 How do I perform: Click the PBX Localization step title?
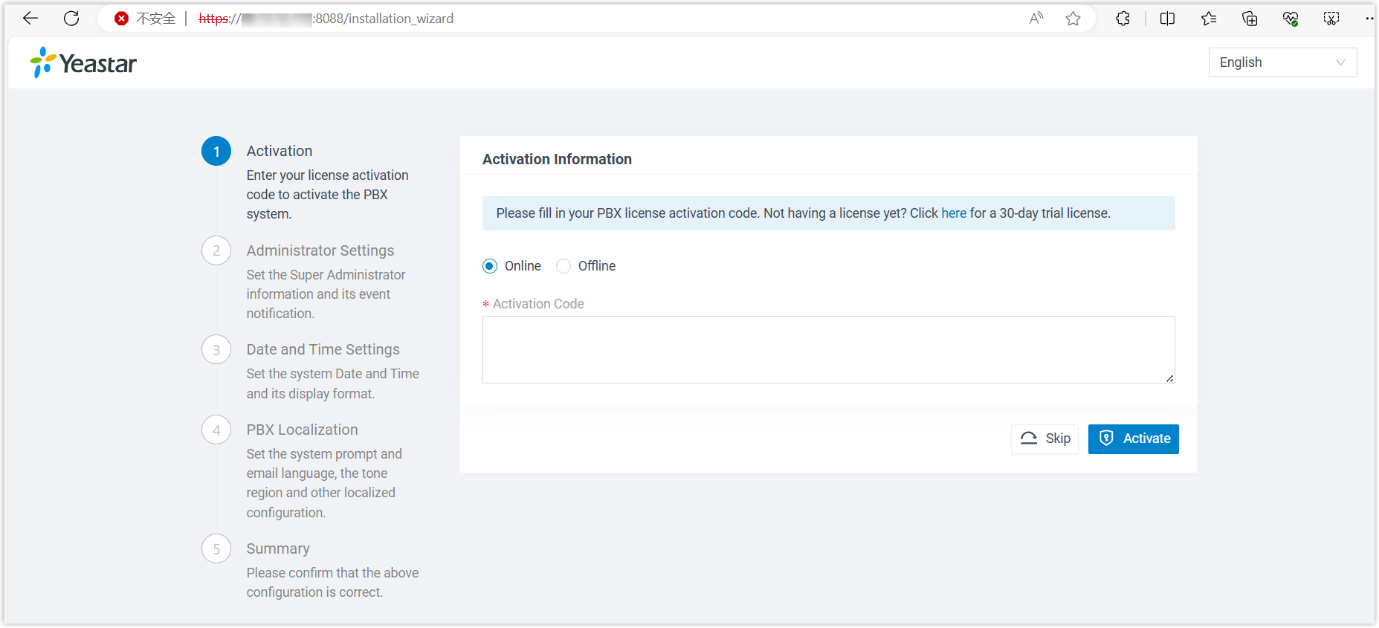[302, 429]
